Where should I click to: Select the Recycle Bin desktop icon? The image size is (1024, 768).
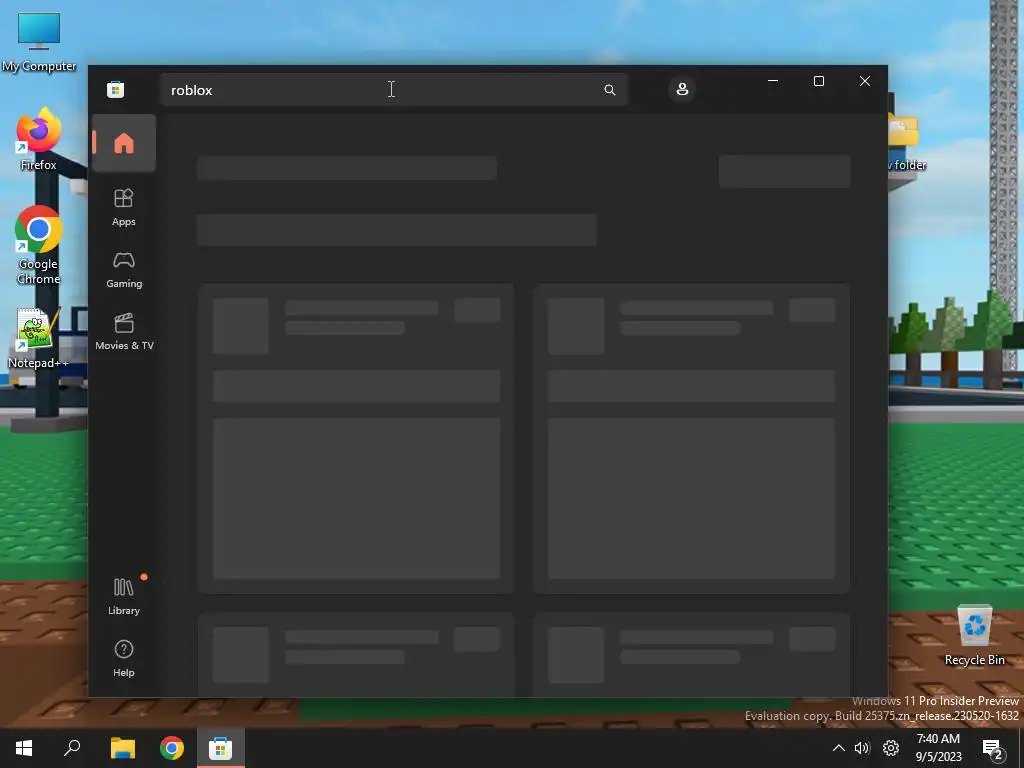974,635
